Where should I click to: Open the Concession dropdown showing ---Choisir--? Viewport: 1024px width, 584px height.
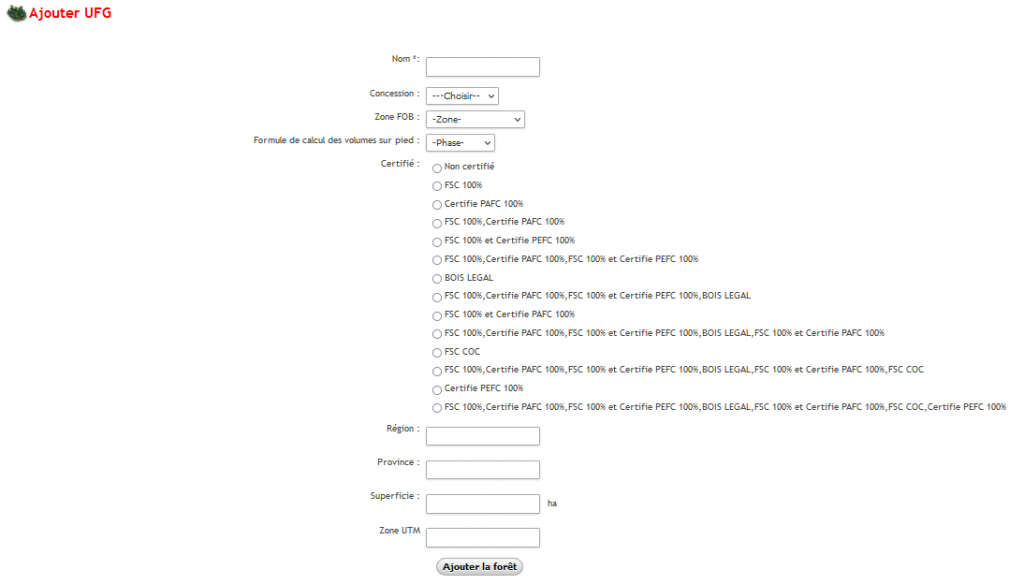463,95
